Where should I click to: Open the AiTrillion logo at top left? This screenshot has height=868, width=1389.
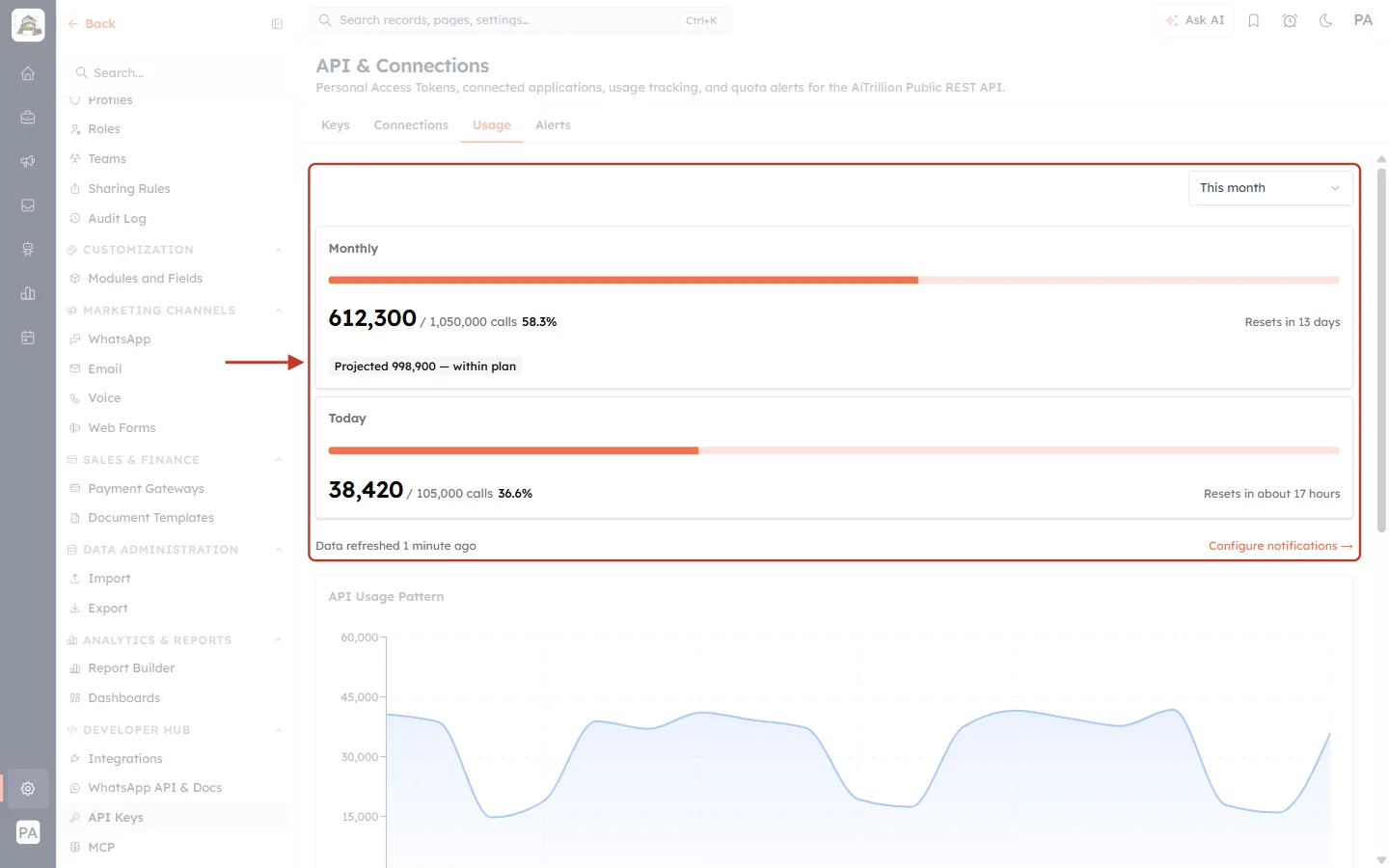click(x=28, y=25)
